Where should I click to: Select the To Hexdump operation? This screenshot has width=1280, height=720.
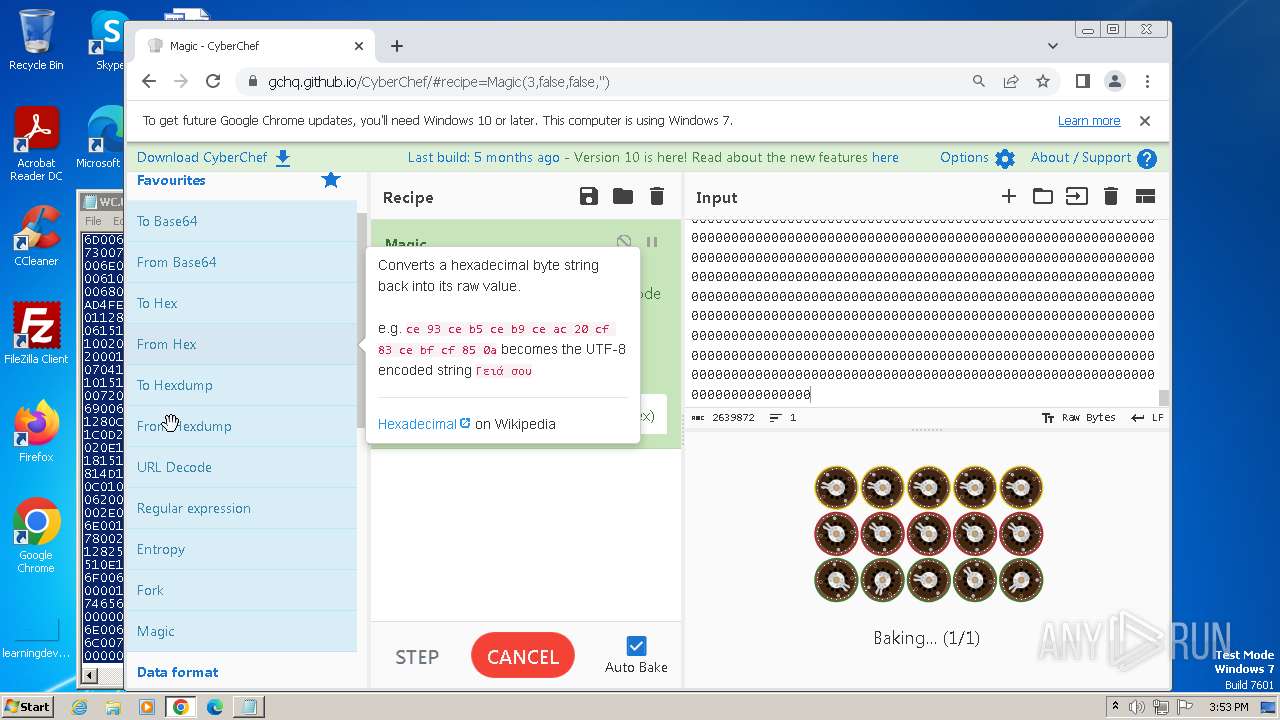click(241, 385)
